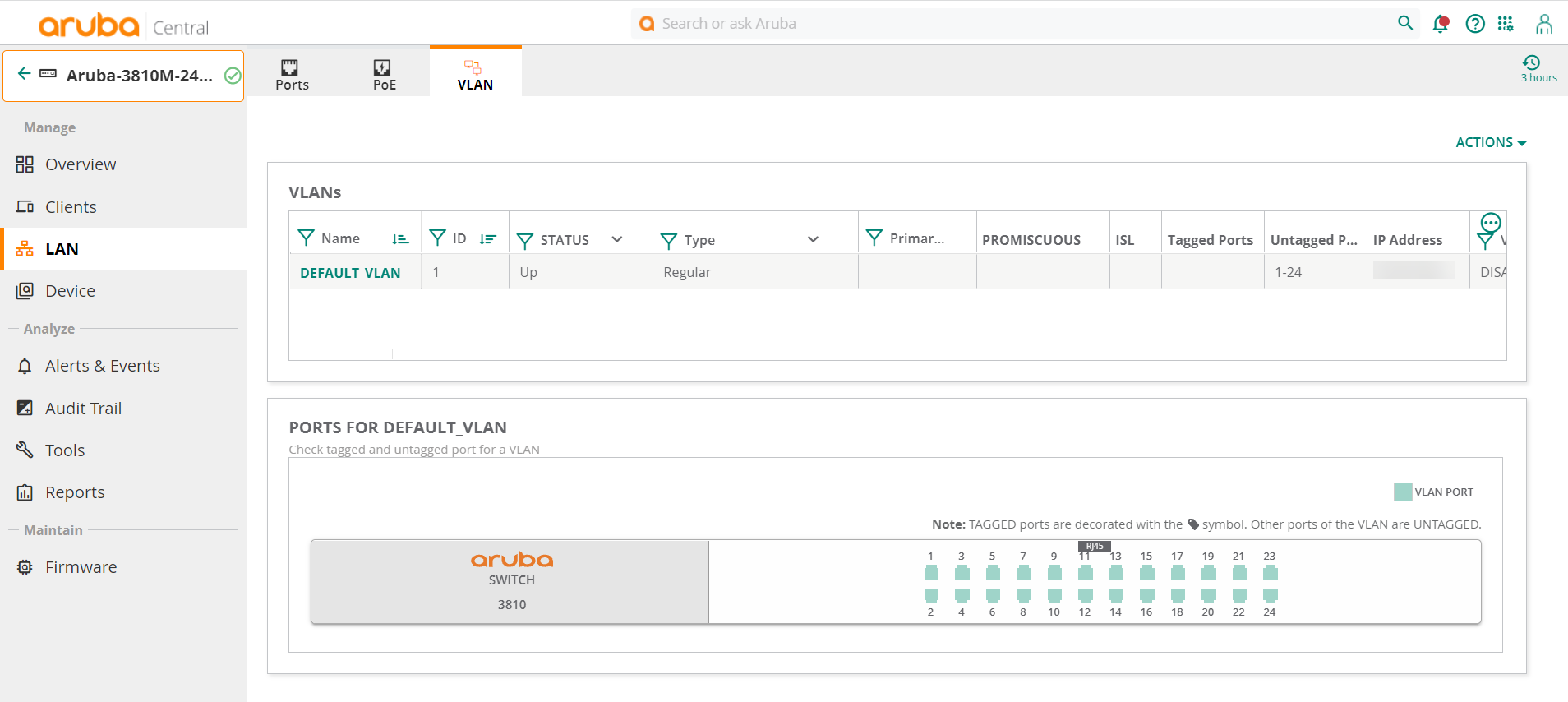Switch to the Ports tab
Image resolution: width=1568 pixels, height=702 pixels.
pyautogui.click(x=292, y=74)
